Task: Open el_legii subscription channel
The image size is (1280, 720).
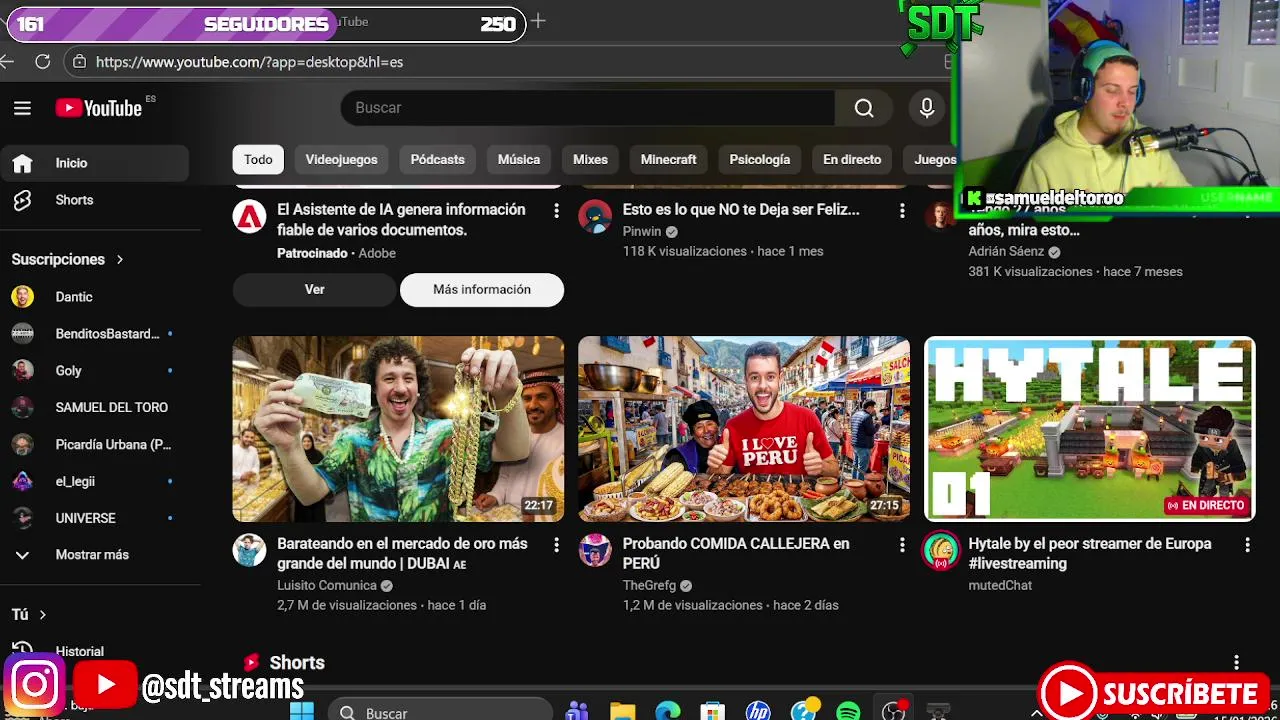Action: (95, 482)
